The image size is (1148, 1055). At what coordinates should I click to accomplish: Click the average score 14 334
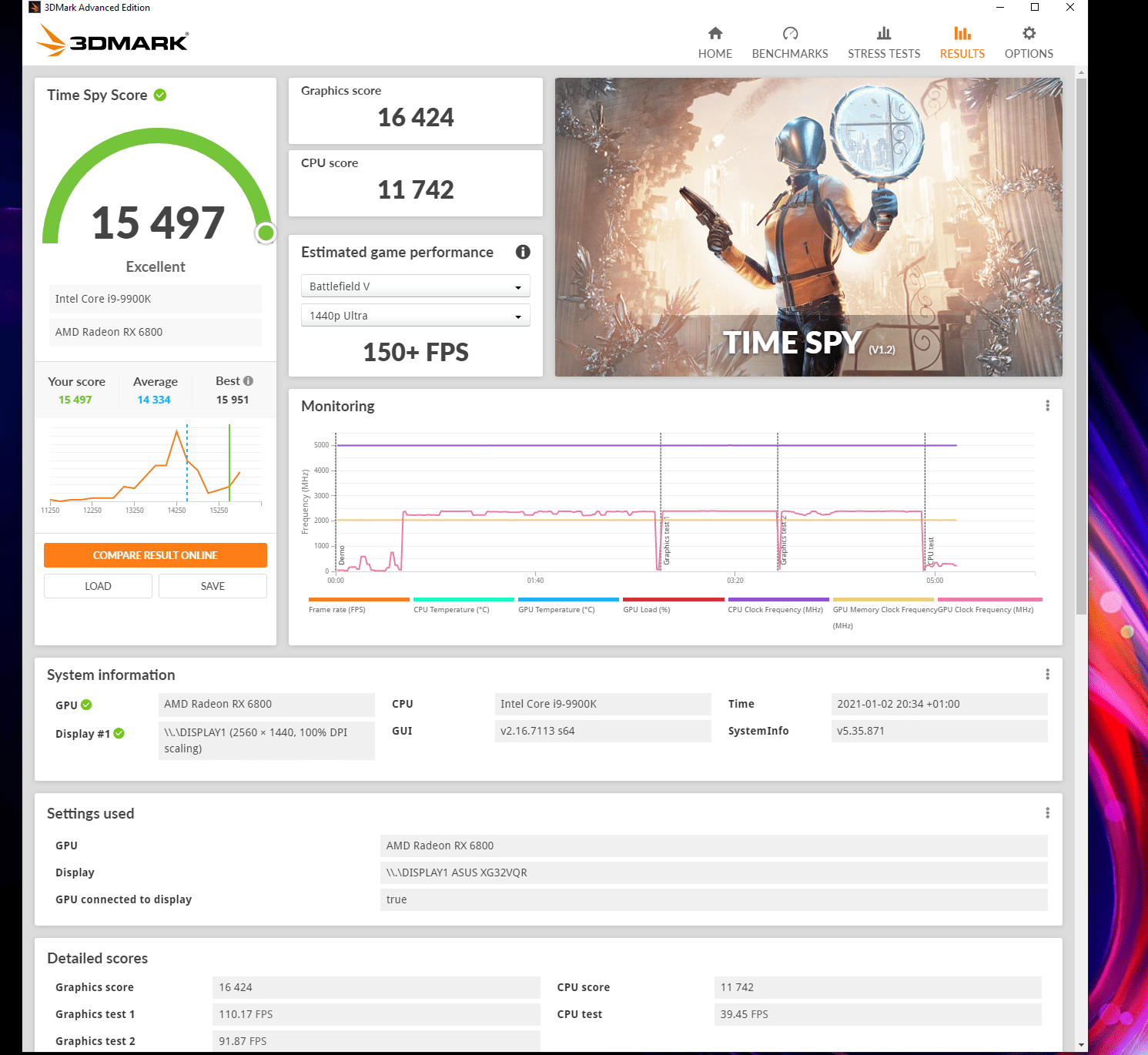154,400
